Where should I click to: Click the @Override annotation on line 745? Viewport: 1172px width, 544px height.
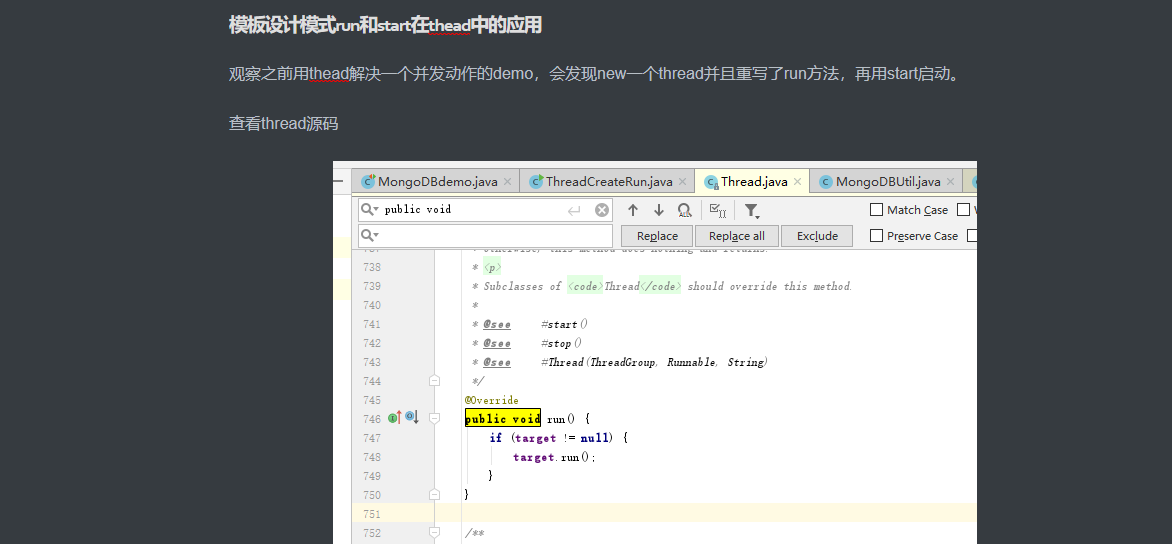click(491, 400)
